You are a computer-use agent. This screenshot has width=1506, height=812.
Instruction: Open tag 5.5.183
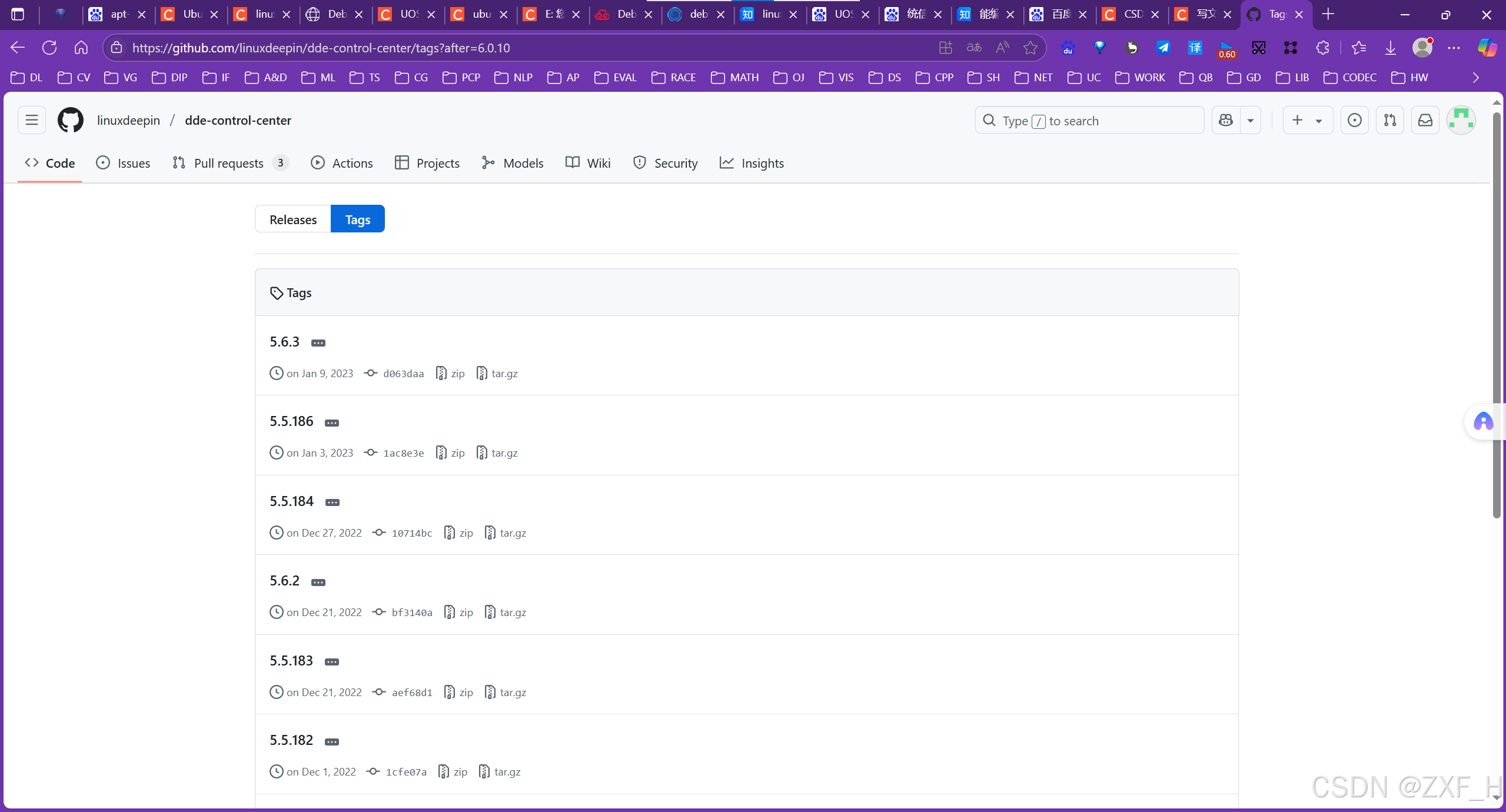coord(291,661)
